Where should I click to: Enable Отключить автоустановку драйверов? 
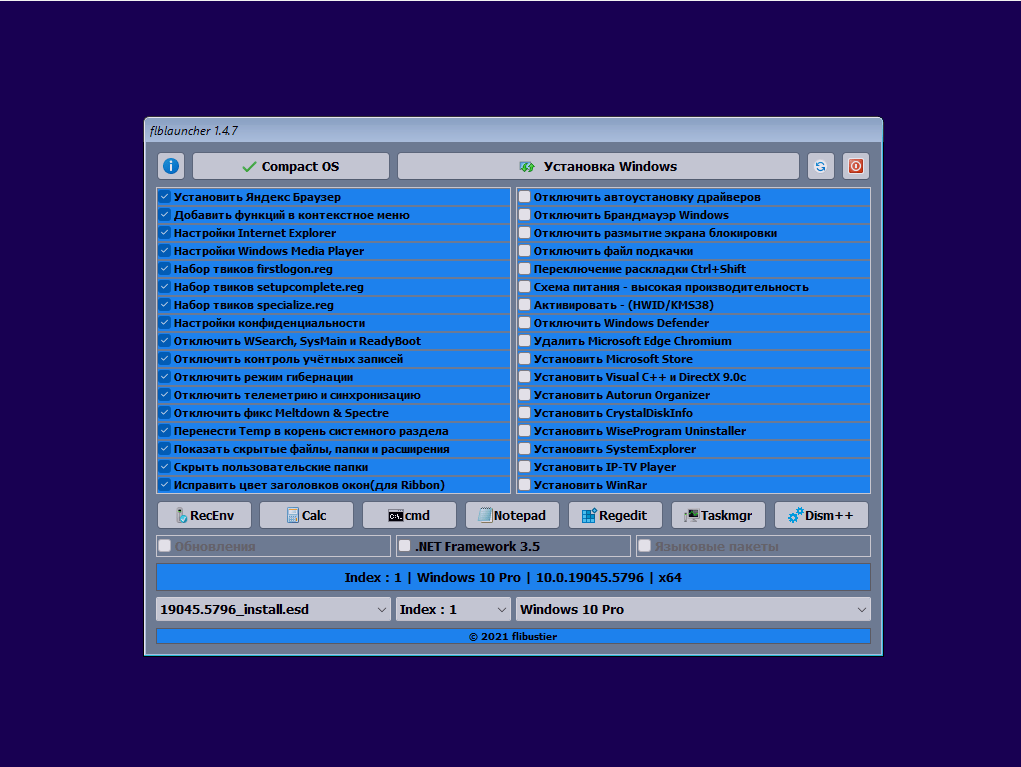pyautogui.click(x=525, y=197)
